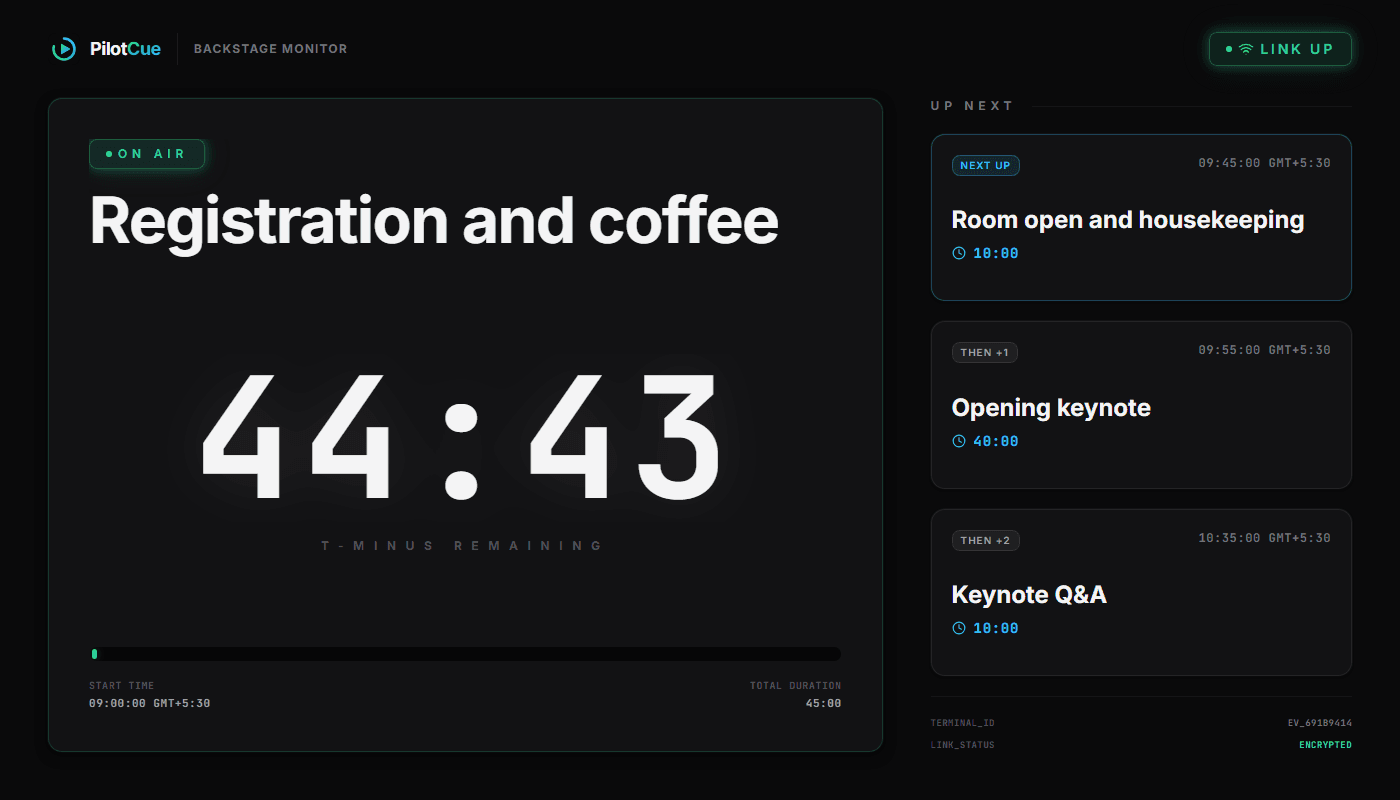Image resolution: width=1400 pixels, height=800 pixels.
Task: Click the clock icon under Opening keynote
Action: click(959, 441)
